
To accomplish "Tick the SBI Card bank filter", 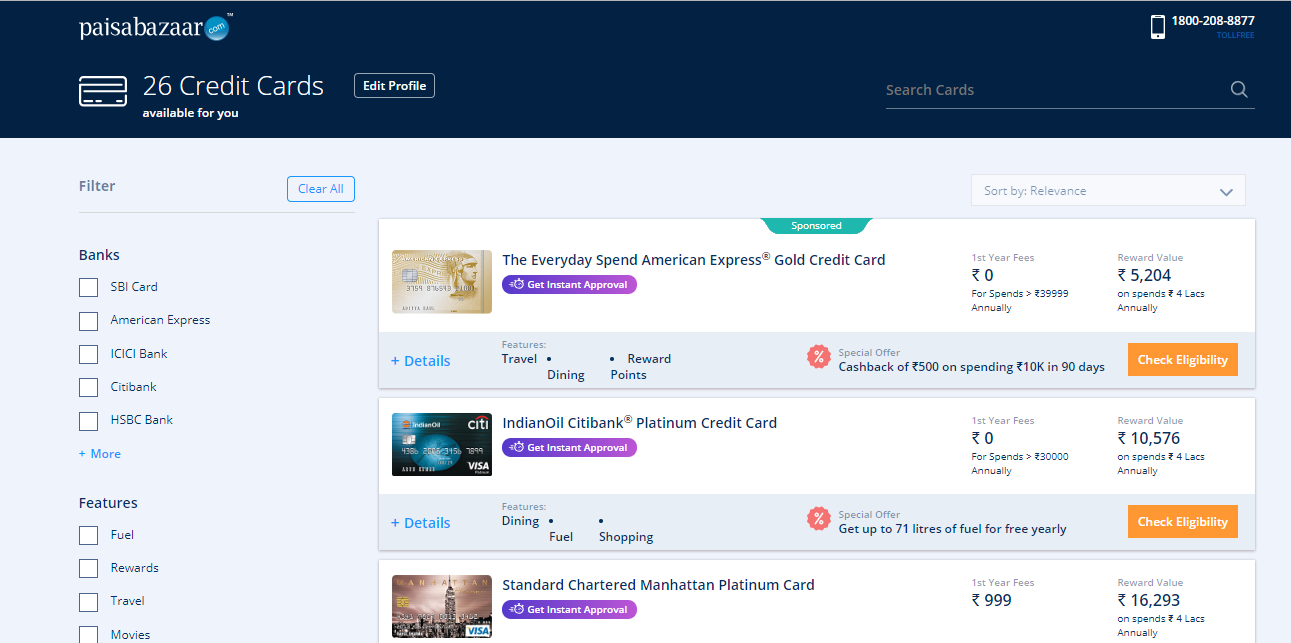I will (89, 288).
